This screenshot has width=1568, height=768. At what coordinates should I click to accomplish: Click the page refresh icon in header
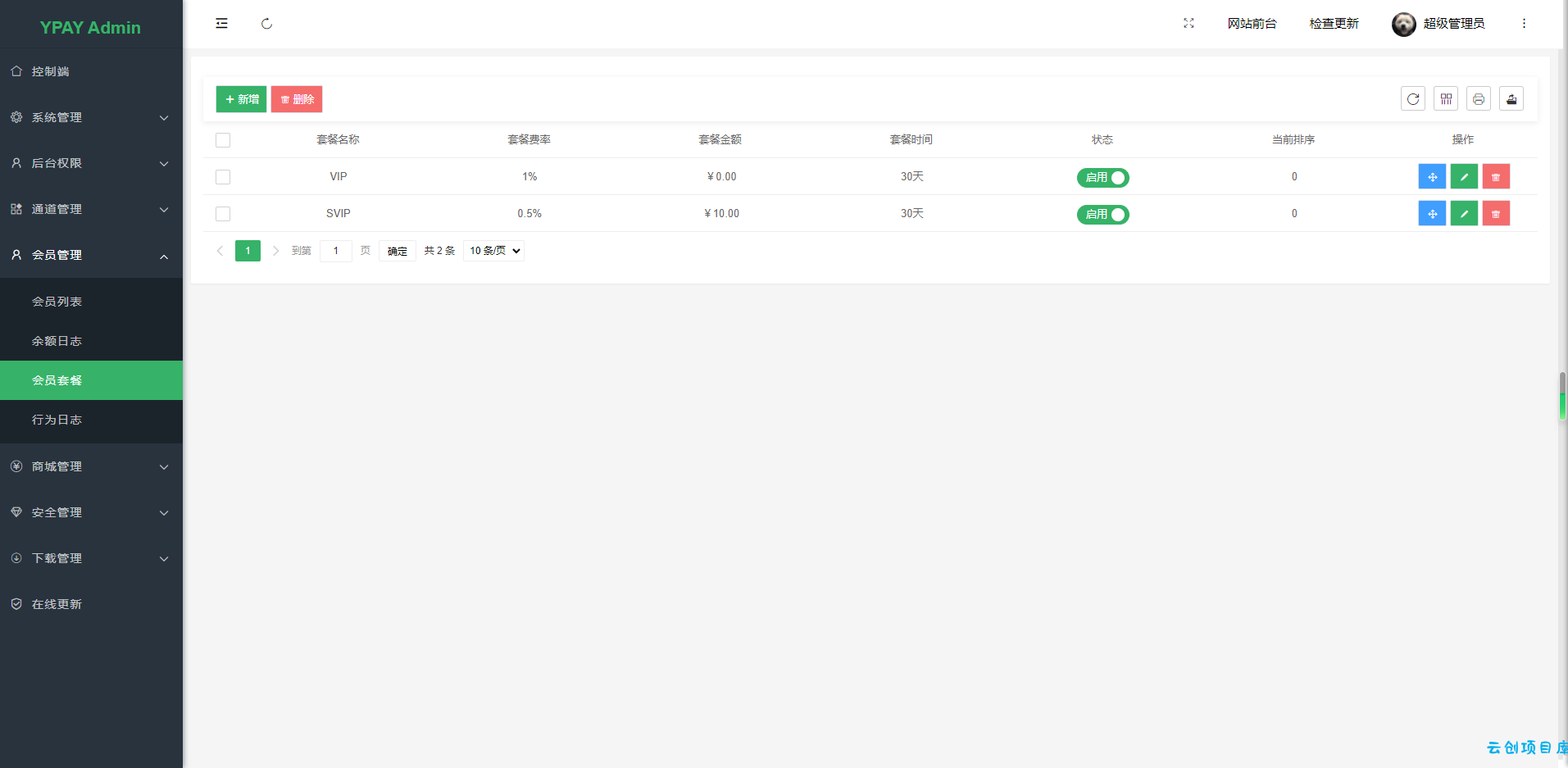point(266,24)
